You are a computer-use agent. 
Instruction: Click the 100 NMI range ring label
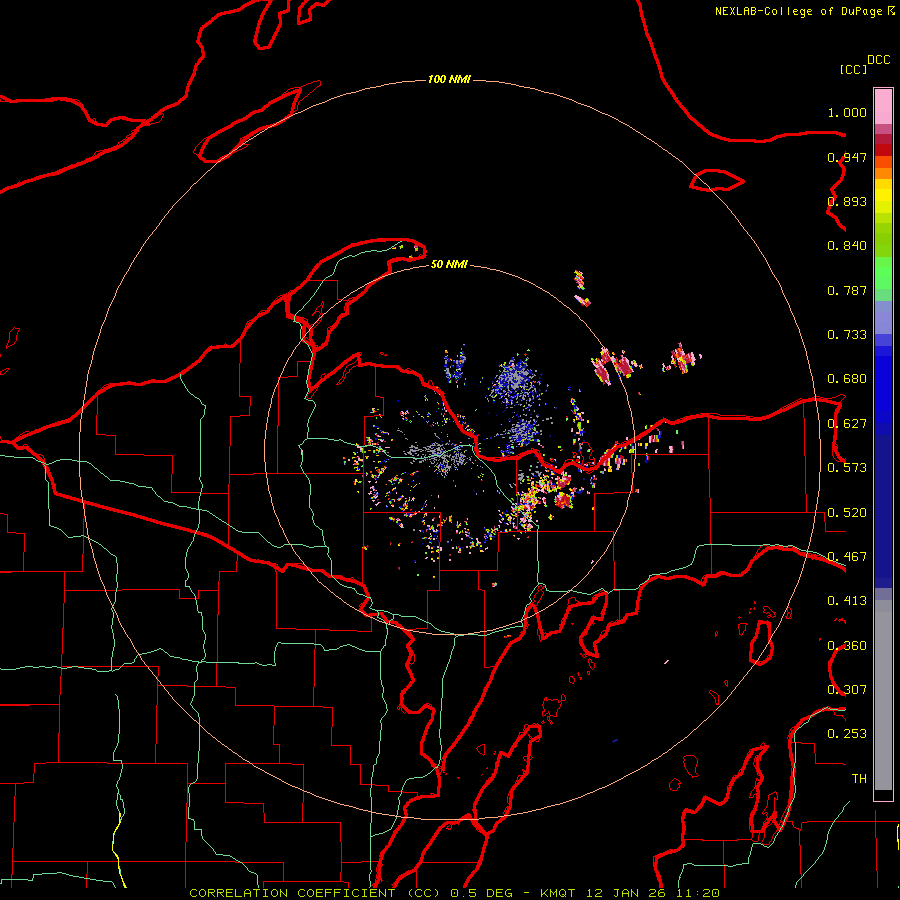[449, 79]
